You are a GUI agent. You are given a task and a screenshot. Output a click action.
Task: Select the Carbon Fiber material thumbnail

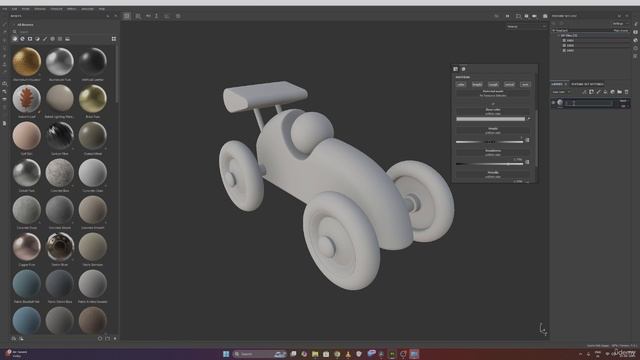(60, 136)
